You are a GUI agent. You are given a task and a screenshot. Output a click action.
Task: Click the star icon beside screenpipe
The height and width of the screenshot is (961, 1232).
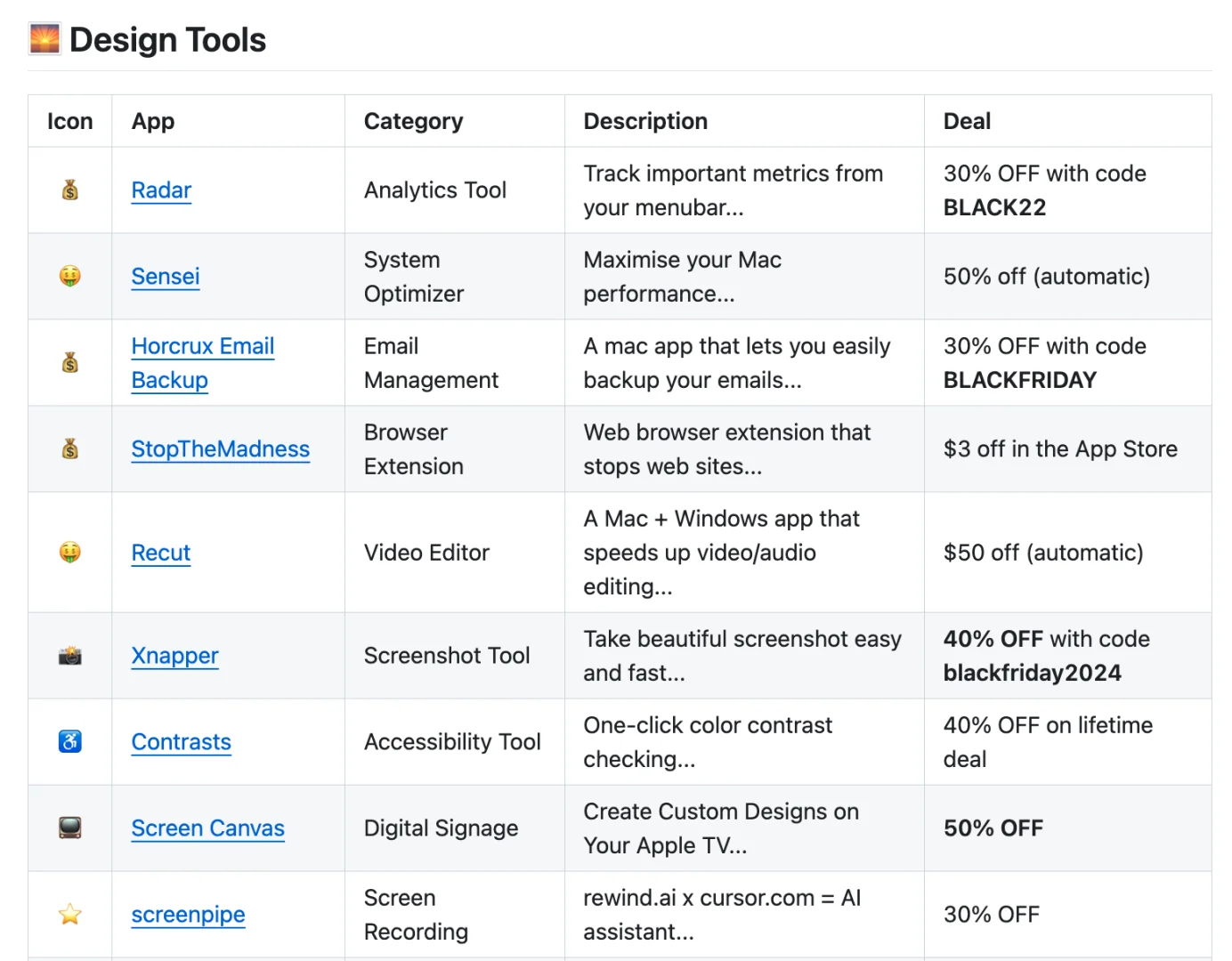[70, 915]
